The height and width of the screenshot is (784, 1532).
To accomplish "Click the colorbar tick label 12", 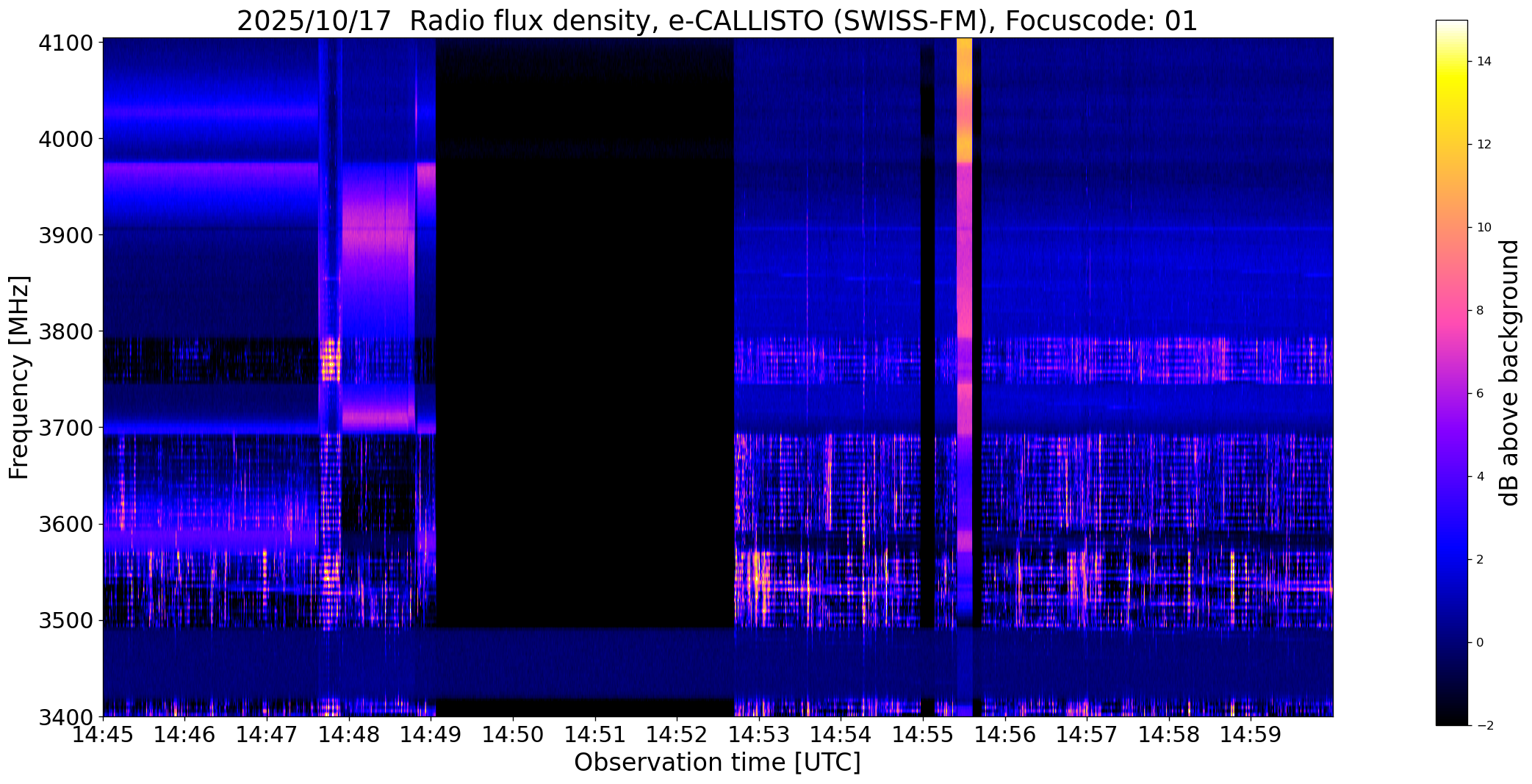I will pos(1484,145).
